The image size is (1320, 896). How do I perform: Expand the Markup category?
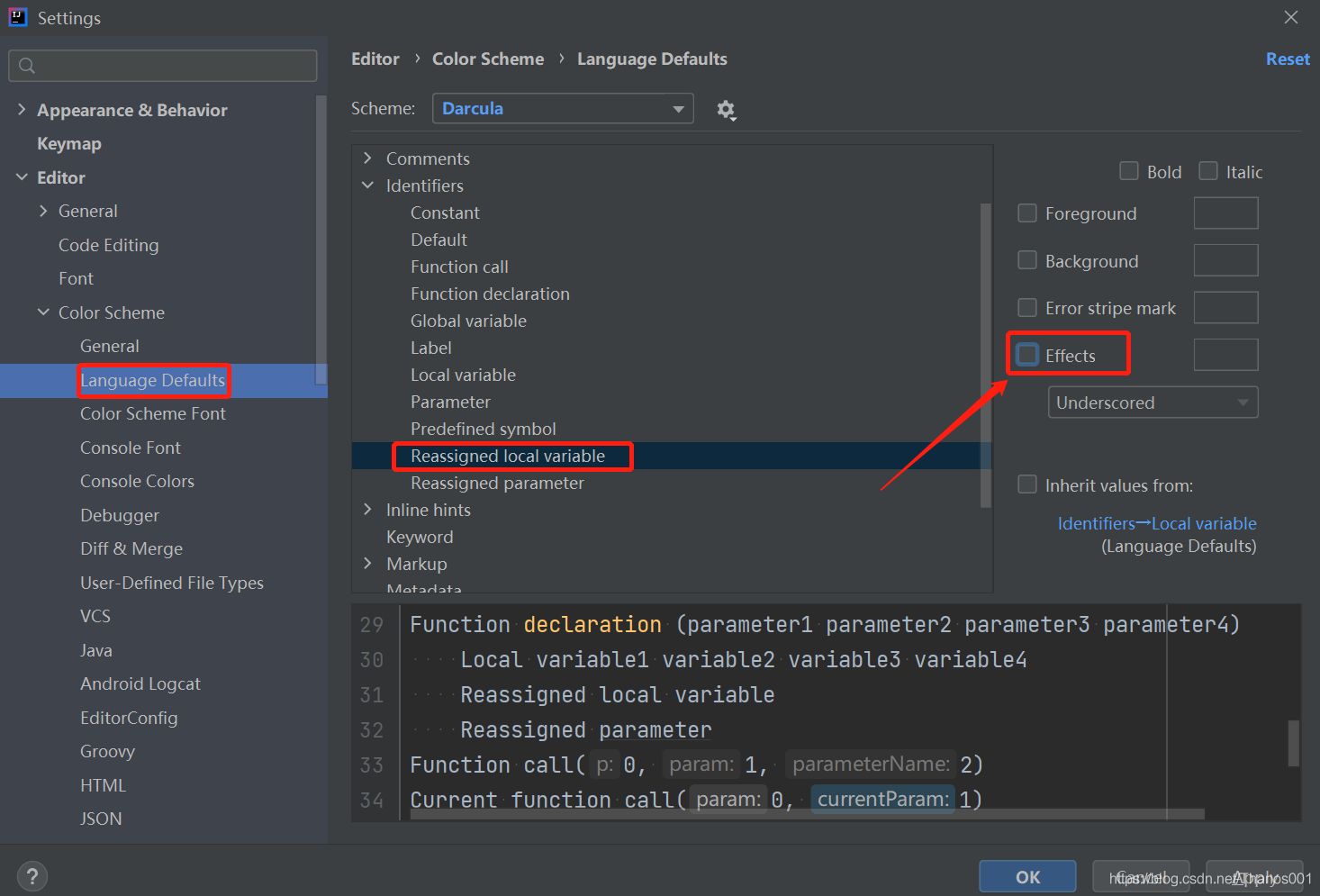pos(367,564)
